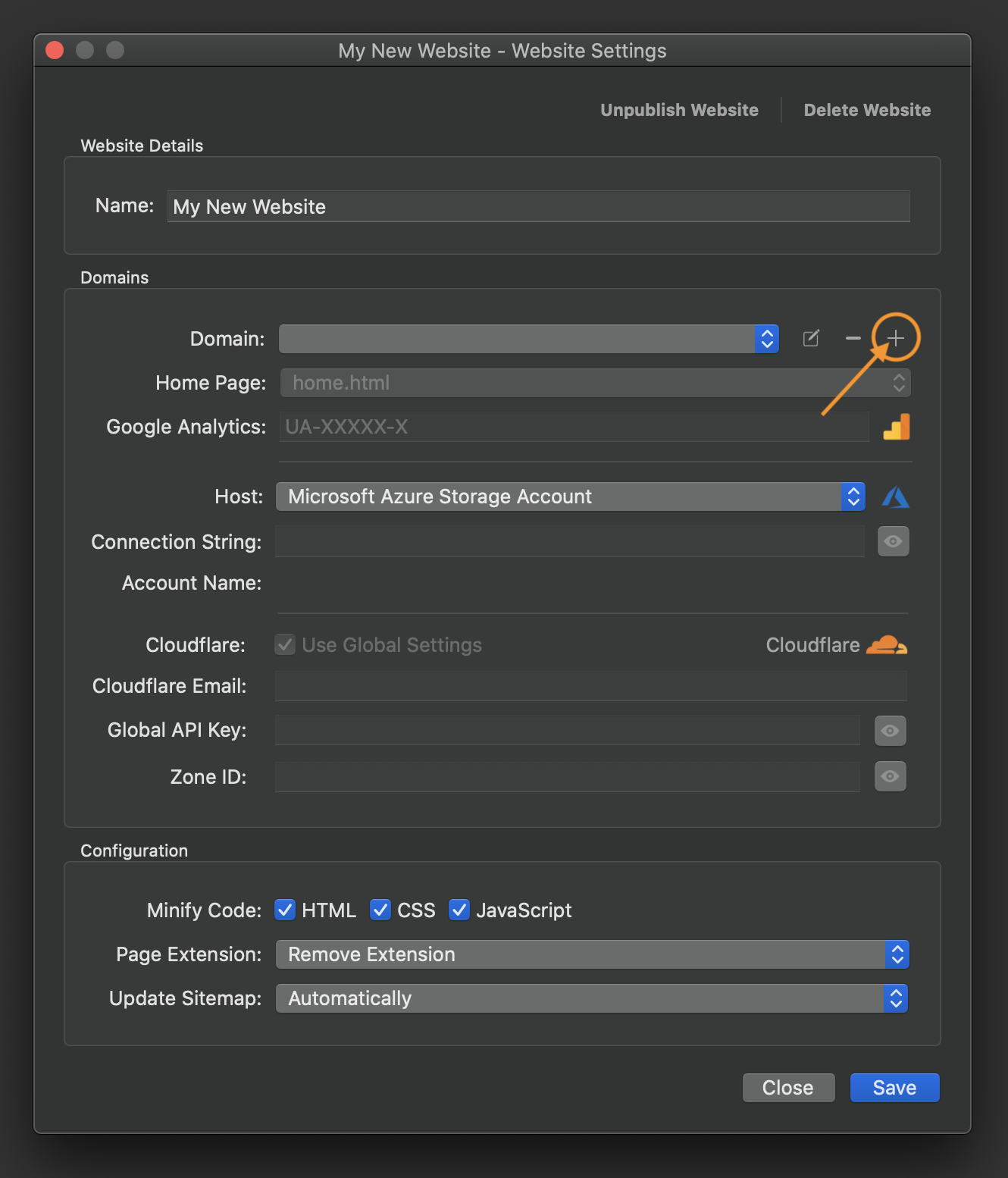Expand the Host dropdown menu
1008x1178 pixels.
click(570, 497)
